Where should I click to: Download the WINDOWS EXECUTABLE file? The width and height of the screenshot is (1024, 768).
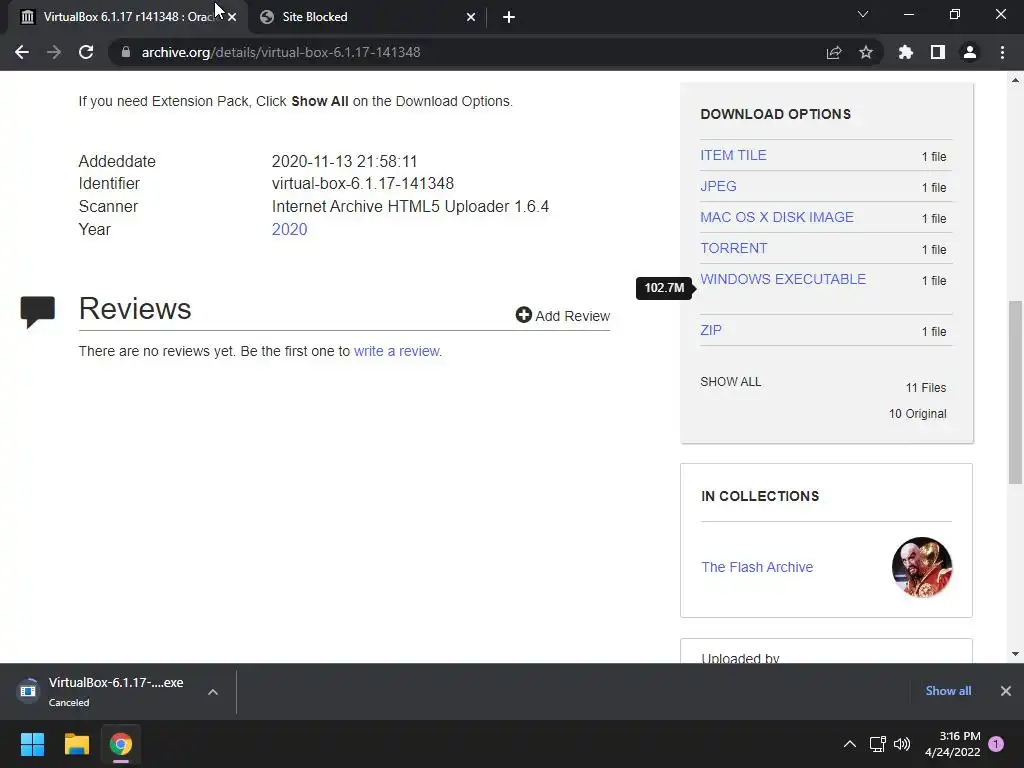783,280
